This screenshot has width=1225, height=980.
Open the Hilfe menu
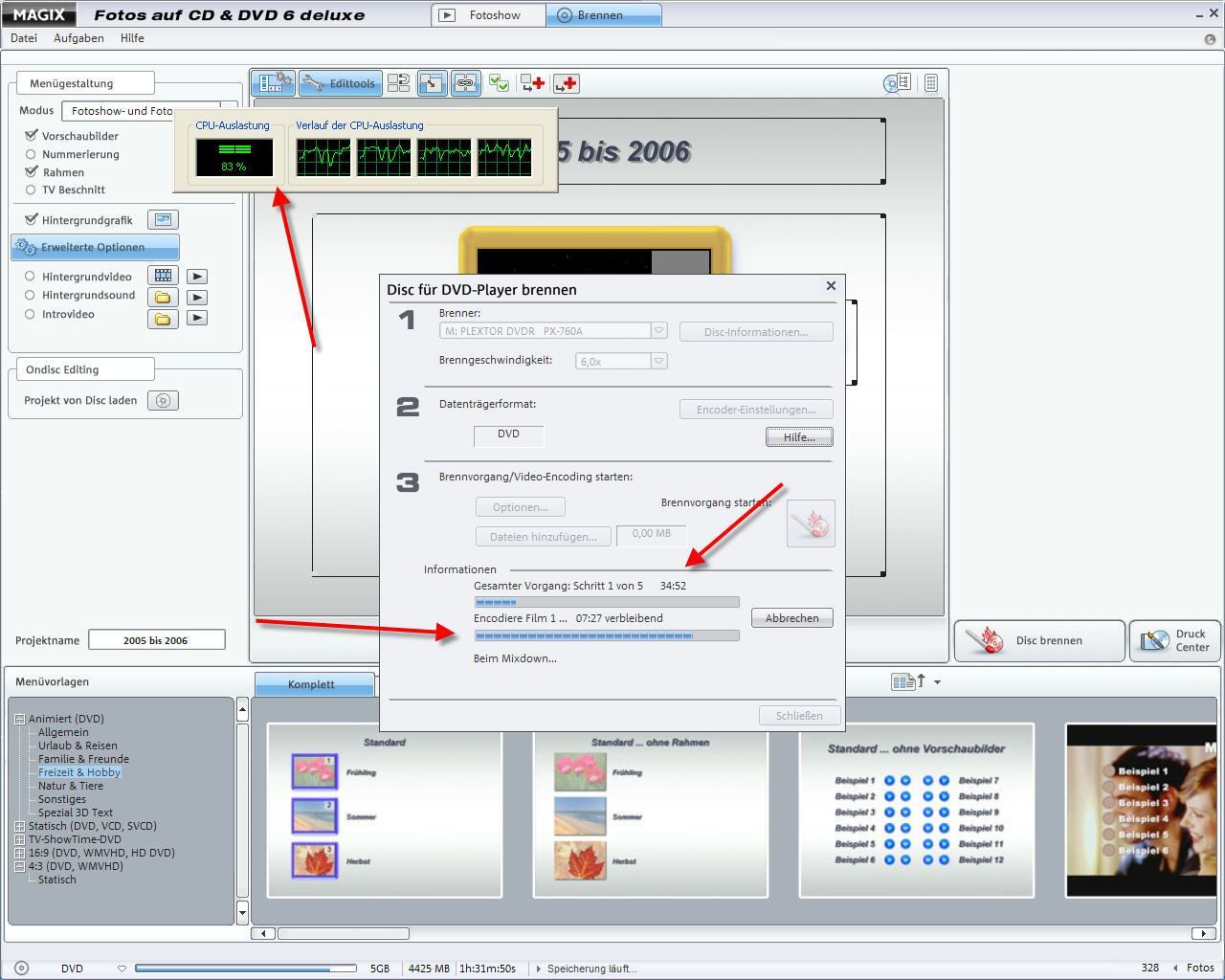[132, 38]
